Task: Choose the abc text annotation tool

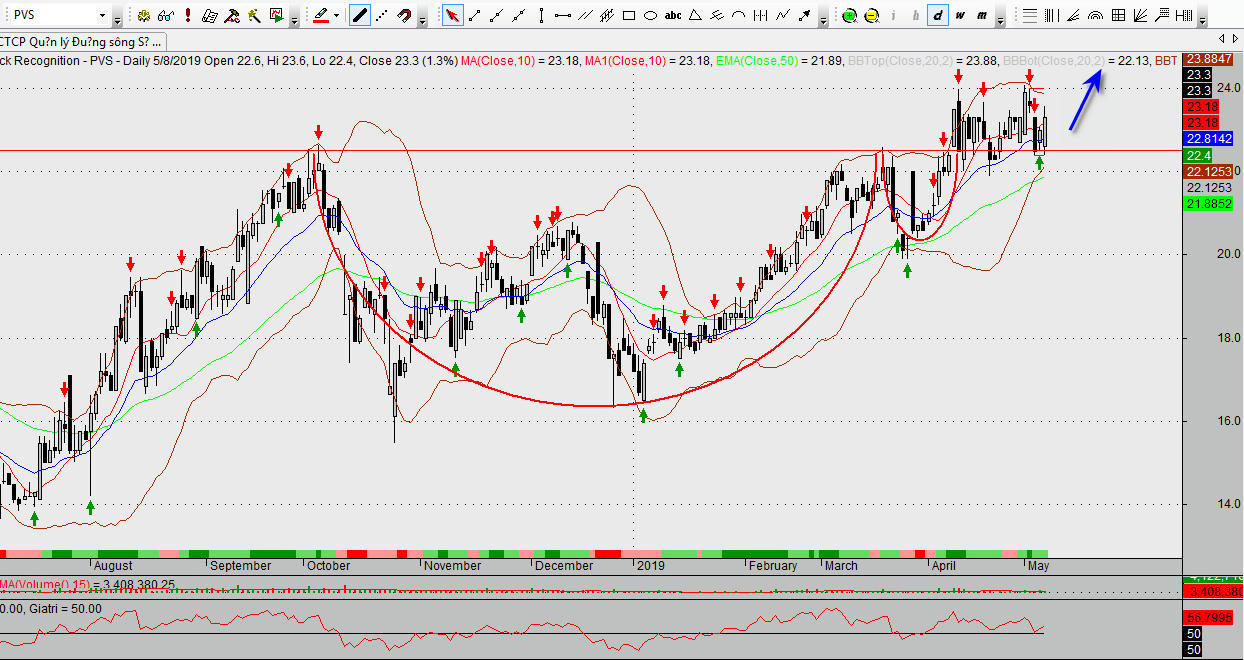Action: [673, 15]
